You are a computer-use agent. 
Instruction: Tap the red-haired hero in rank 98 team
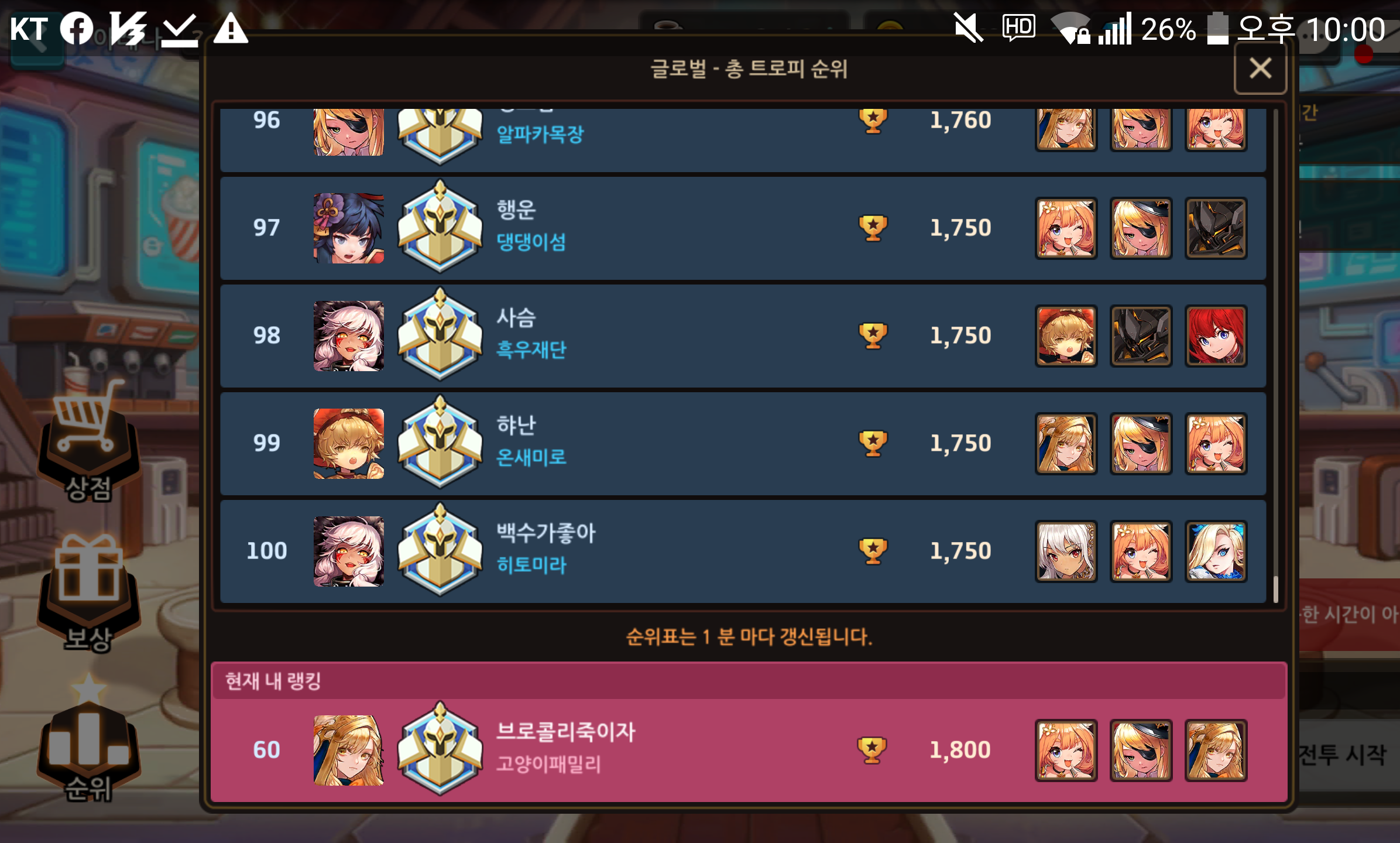(x=1216, y=336)
